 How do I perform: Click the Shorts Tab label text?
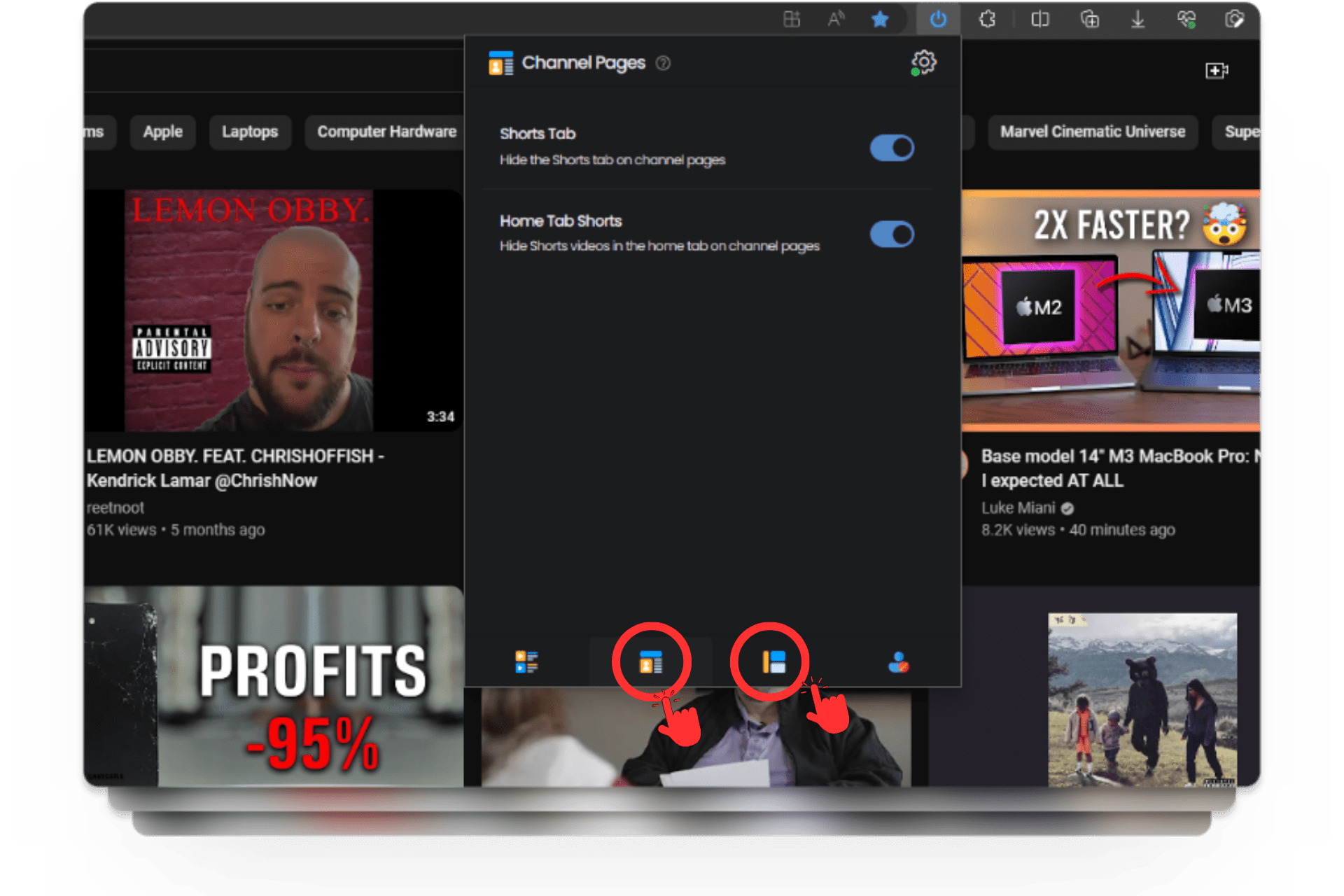(538, 133)
